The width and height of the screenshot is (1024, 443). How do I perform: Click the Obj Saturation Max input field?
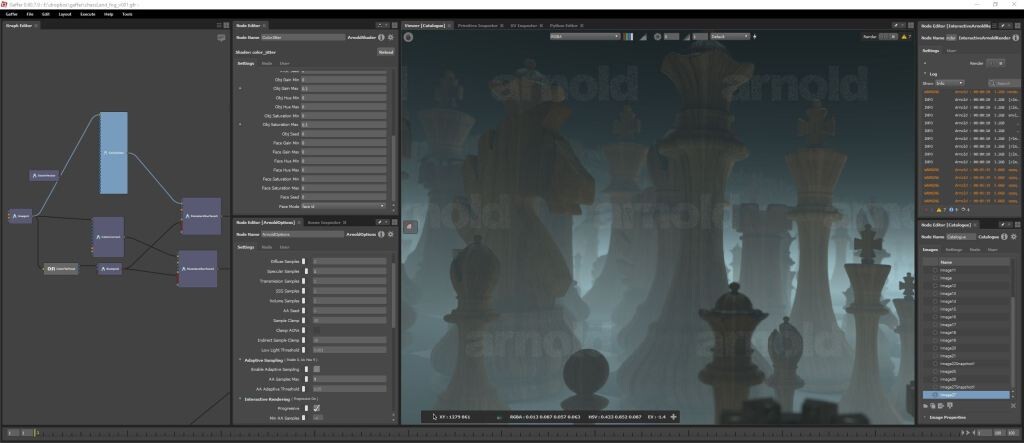(344, 124)
